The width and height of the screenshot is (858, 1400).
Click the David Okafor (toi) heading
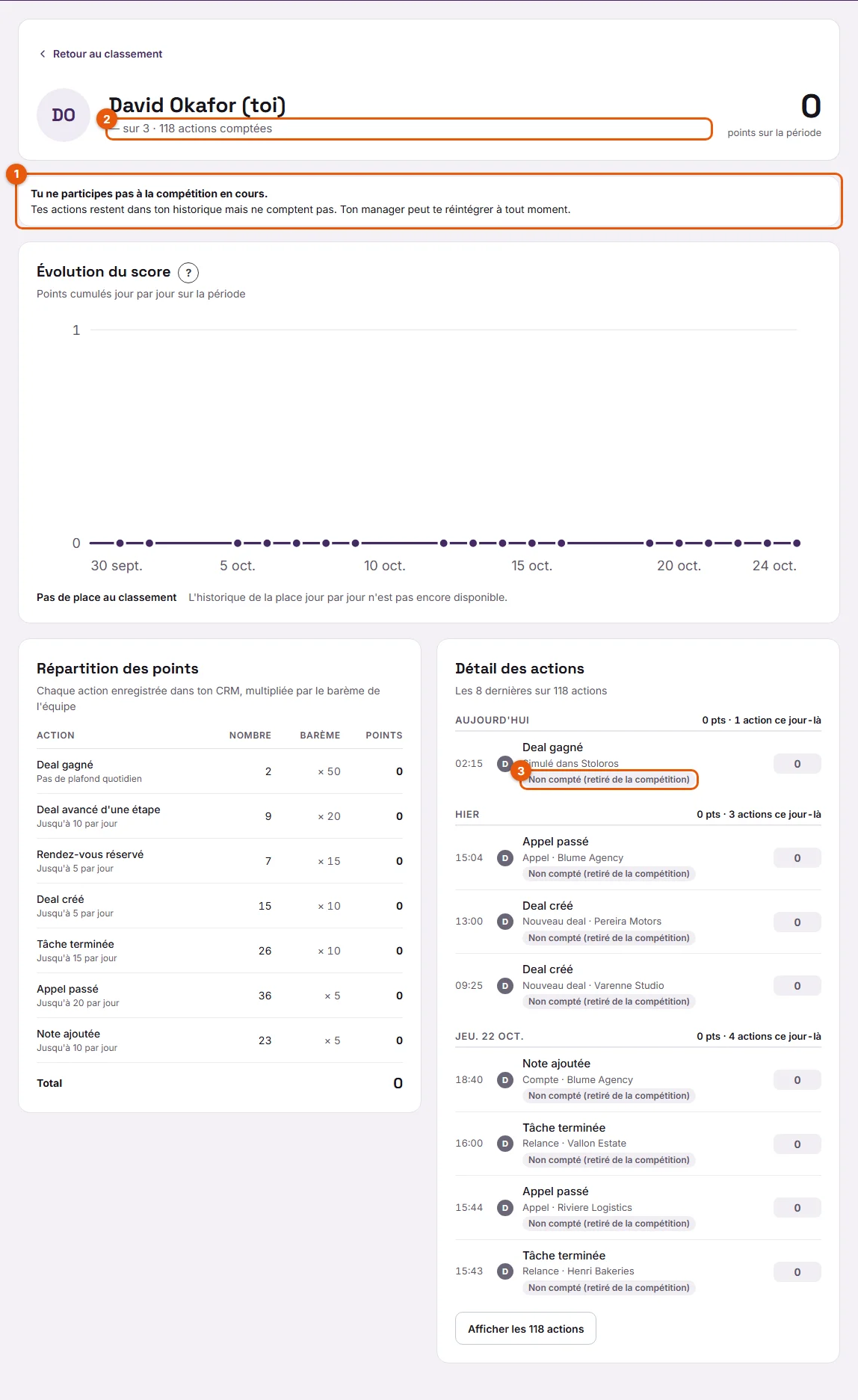[197, 105]
